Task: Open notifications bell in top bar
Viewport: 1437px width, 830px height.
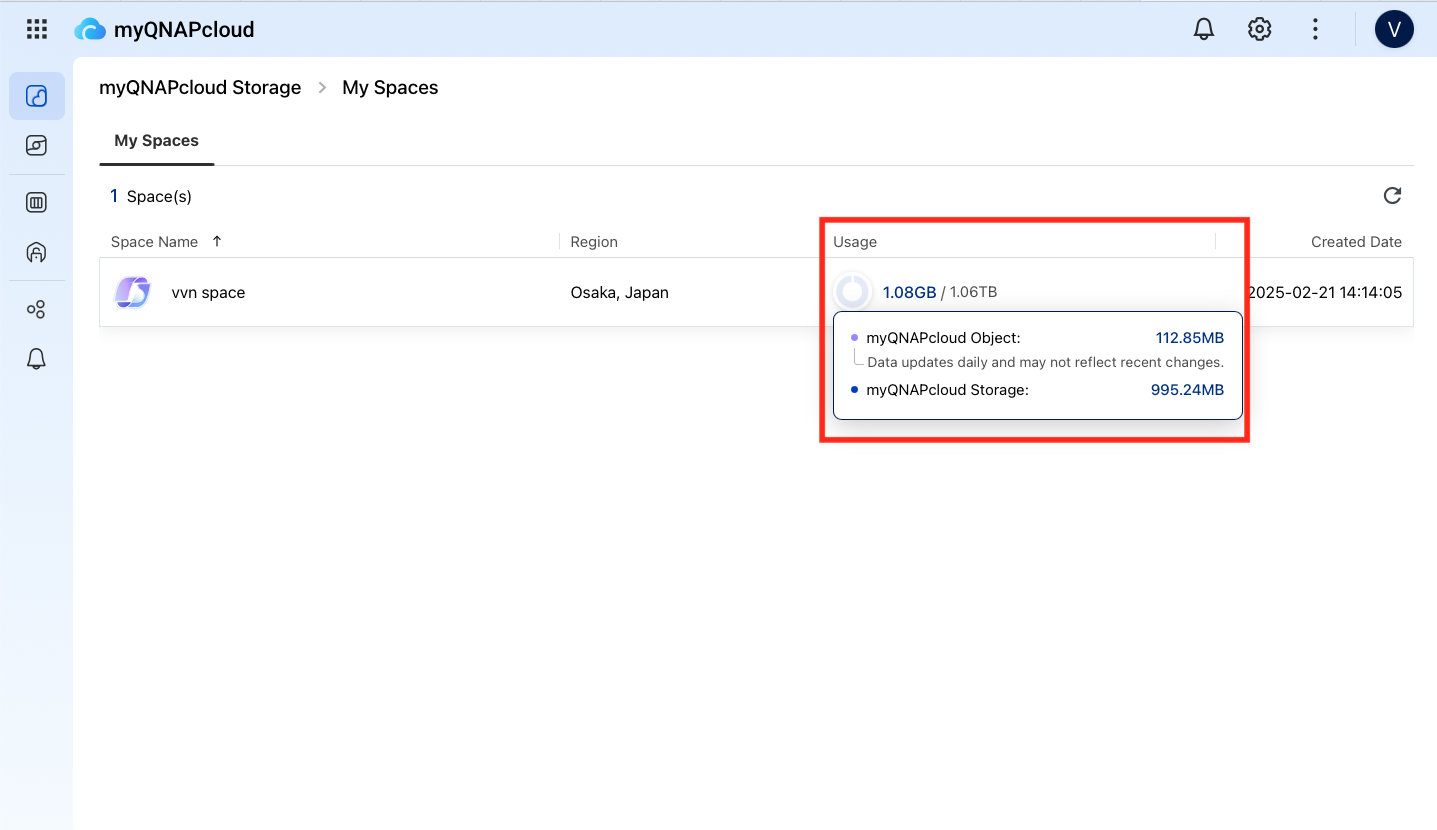Action: click(x=1204, y=29)
